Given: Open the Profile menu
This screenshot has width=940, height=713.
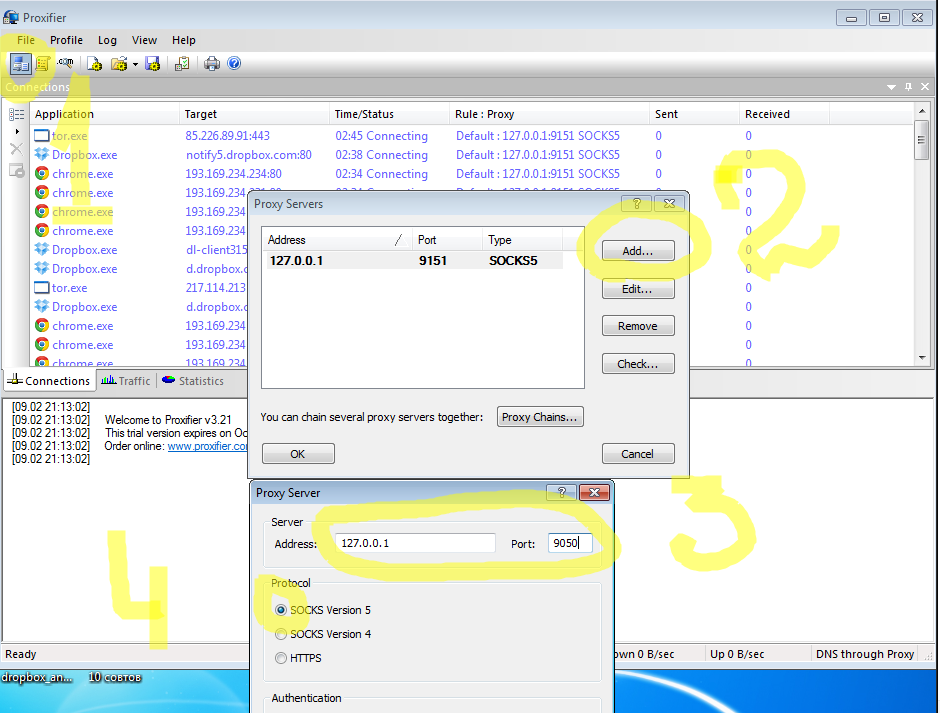Looking at the screenshot, I should pos(66,40).
